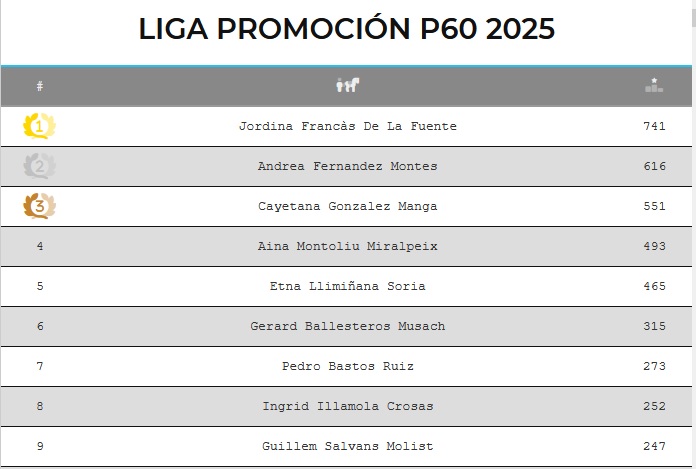This screenshot has width=696, height=469.
Task: Open Andrea Fernandez Montes entry
Action: pyautogui.click(x=347, y=166)
